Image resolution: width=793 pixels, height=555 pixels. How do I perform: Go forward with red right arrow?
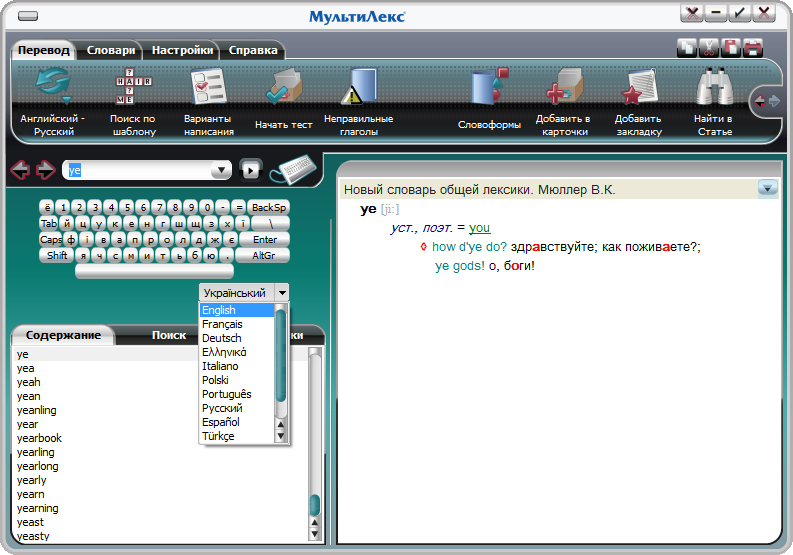point(46,170)
